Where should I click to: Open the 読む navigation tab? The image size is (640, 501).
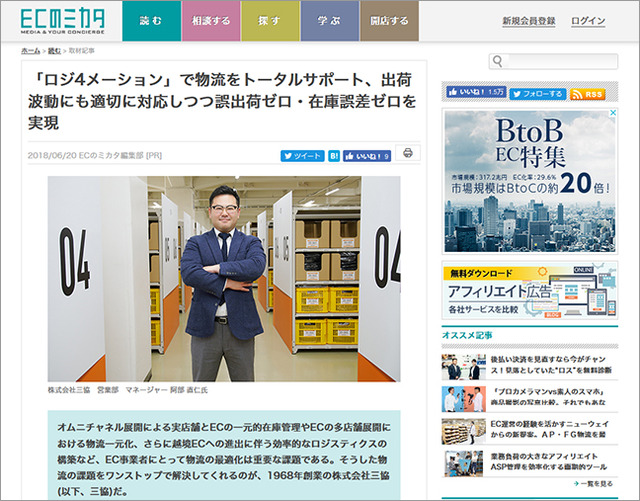(151, 21)
